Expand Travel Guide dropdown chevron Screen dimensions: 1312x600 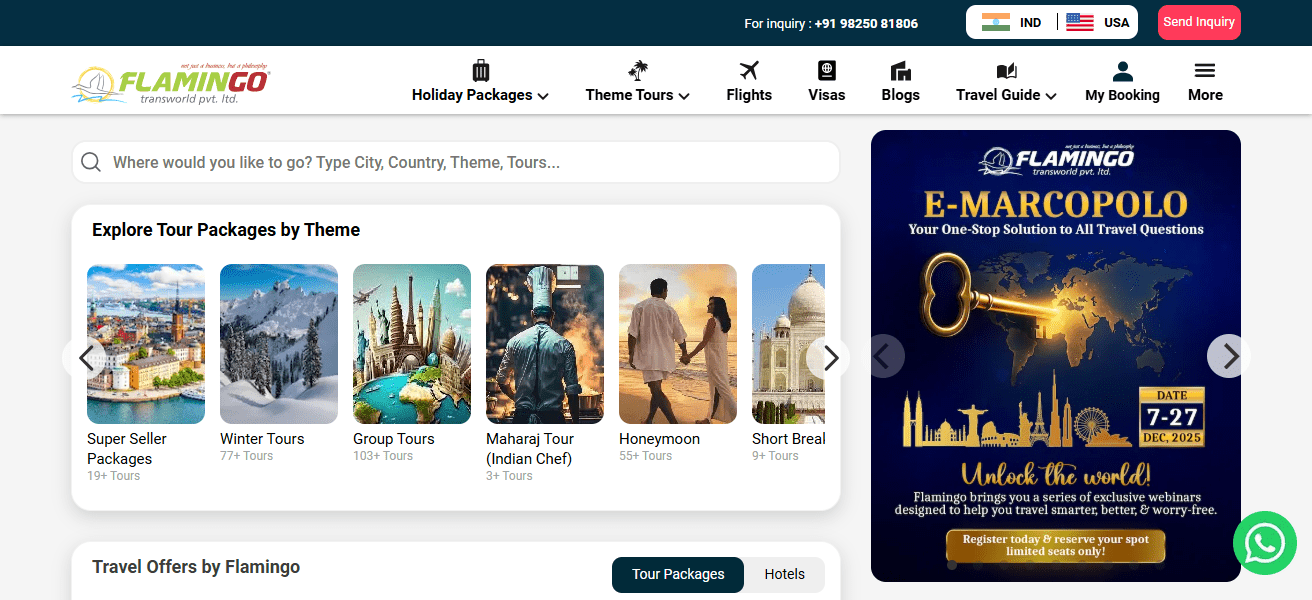coord(1051,96)
